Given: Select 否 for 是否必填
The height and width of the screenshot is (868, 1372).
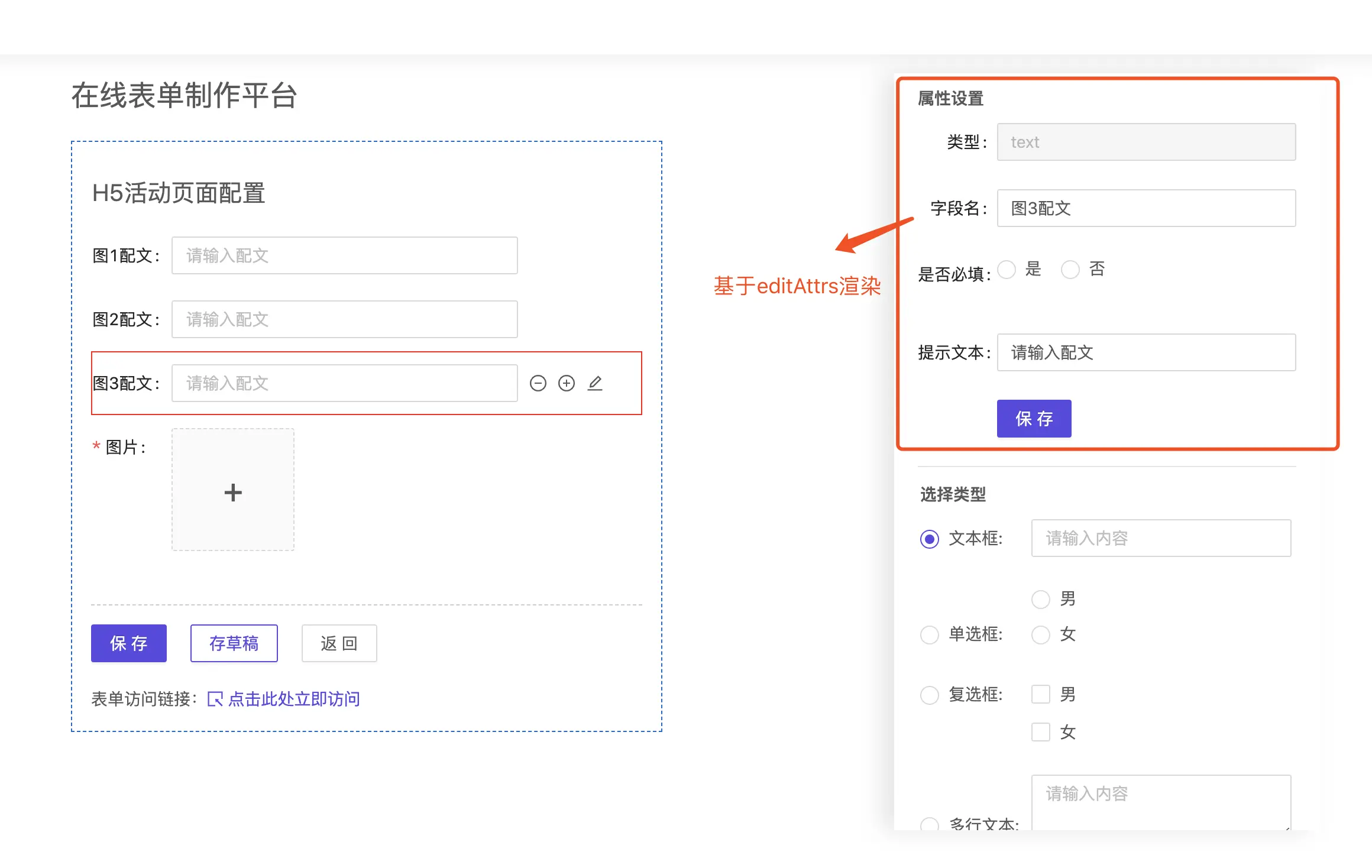Looking at the screenshot, I should coord(1070,270).
